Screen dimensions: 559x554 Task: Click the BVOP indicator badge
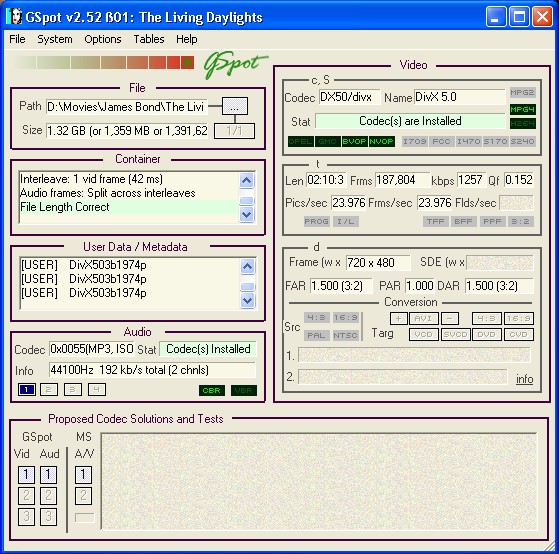click(x=354, y=142)
